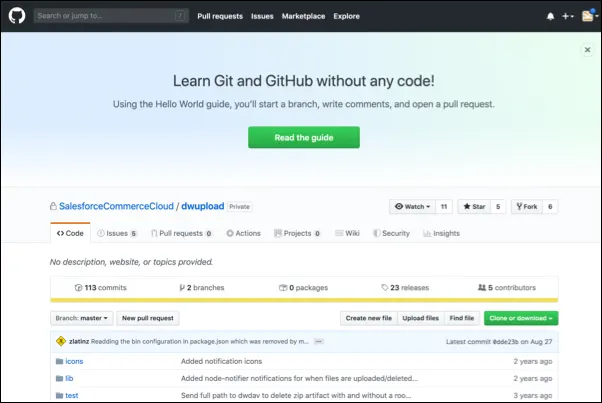Open the latest commit message Readding the bin

tap(200, 341)
